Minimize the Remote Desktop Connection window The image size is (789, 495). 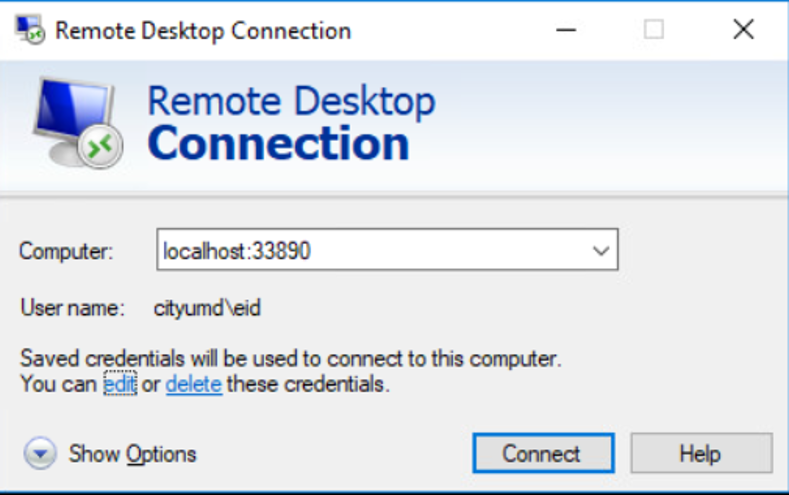tap(566, 30)
